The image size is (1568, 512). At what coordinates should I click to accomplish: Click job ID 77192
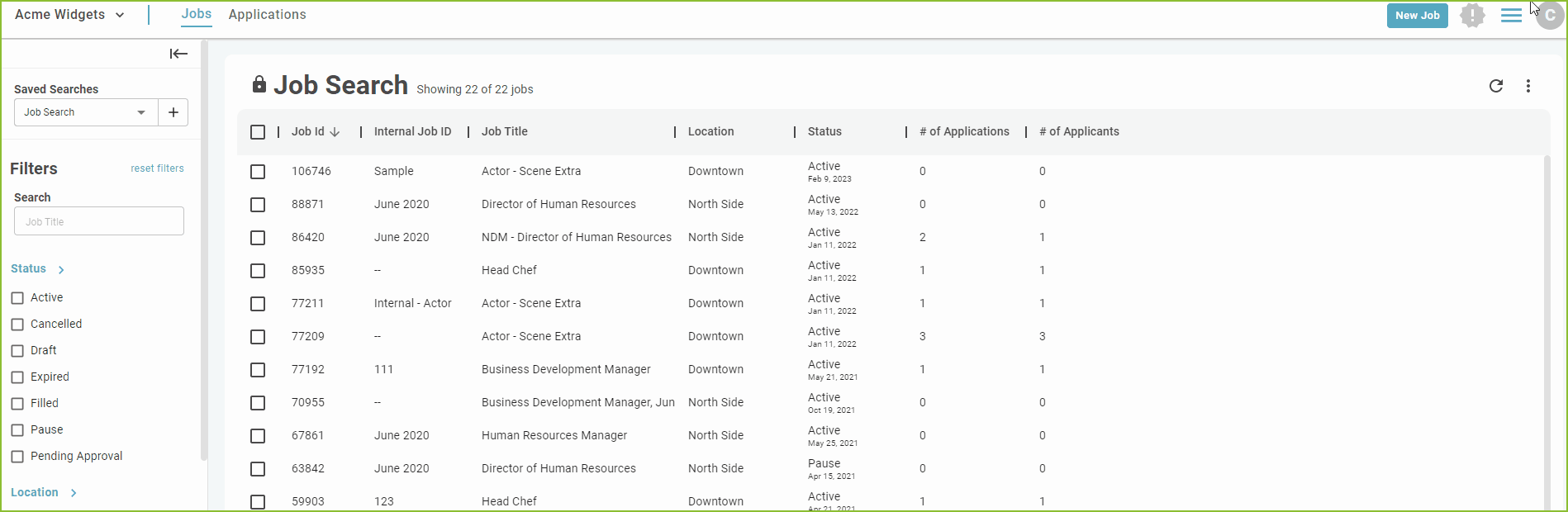click(x=308, y=369)
